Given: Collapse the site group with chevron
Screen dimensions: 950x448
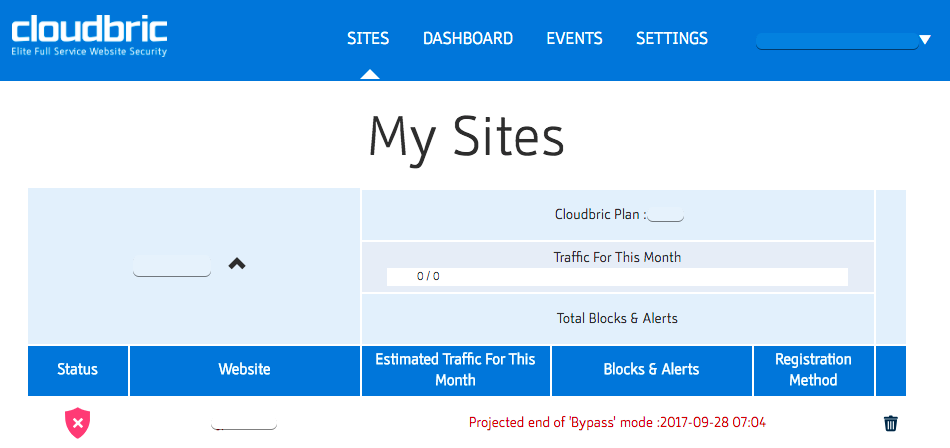Looking at the screenshot, I should pyautogui.click(x=237, y=264).
